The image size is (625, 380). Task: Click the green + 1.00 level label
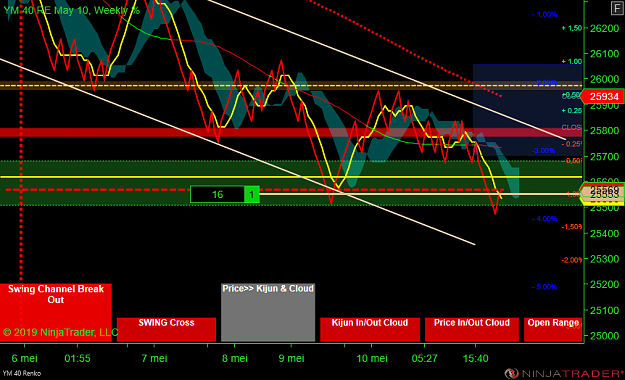click(x=572, y=61)
